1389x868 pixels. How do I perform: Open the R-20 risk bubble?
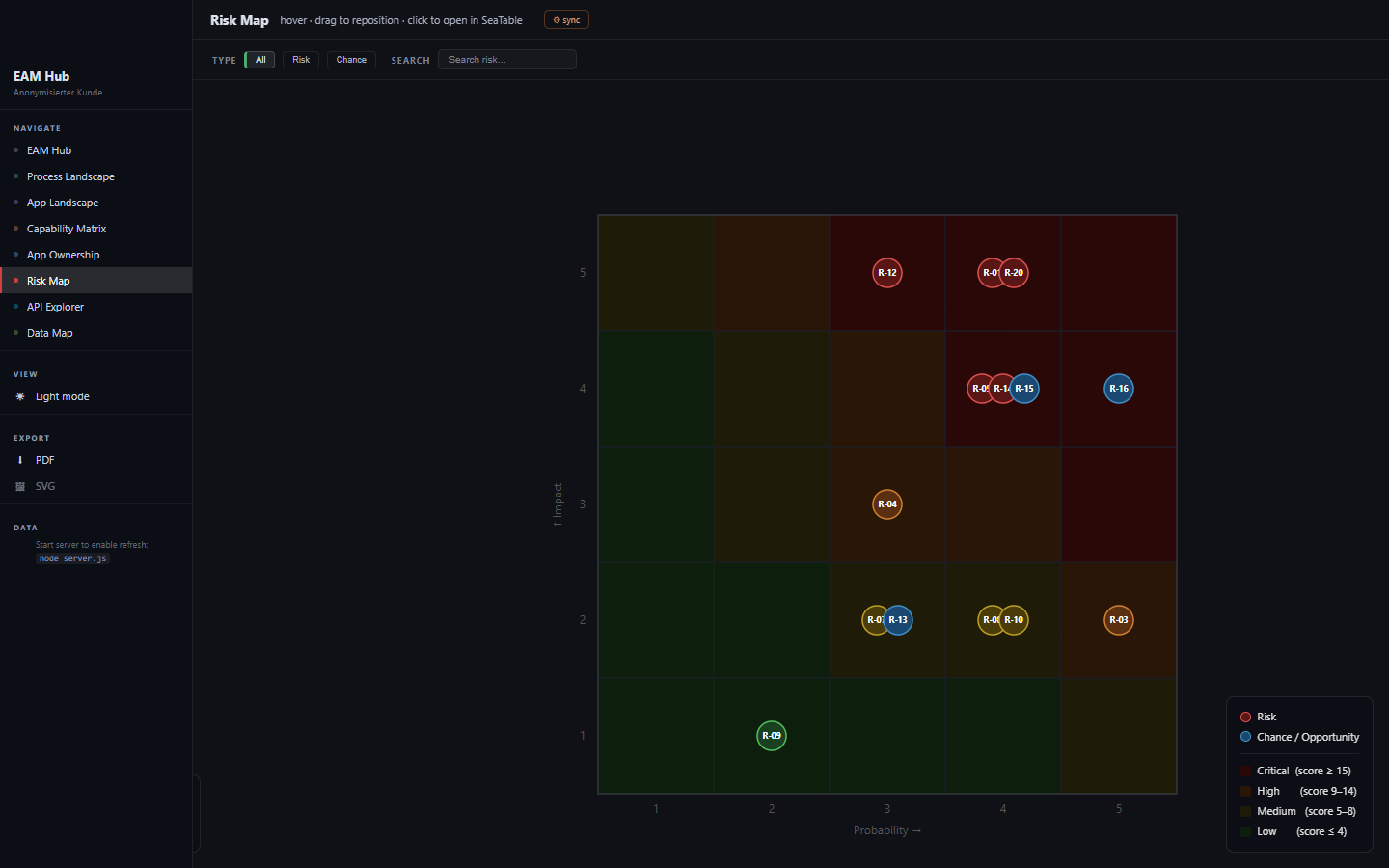1014,273
